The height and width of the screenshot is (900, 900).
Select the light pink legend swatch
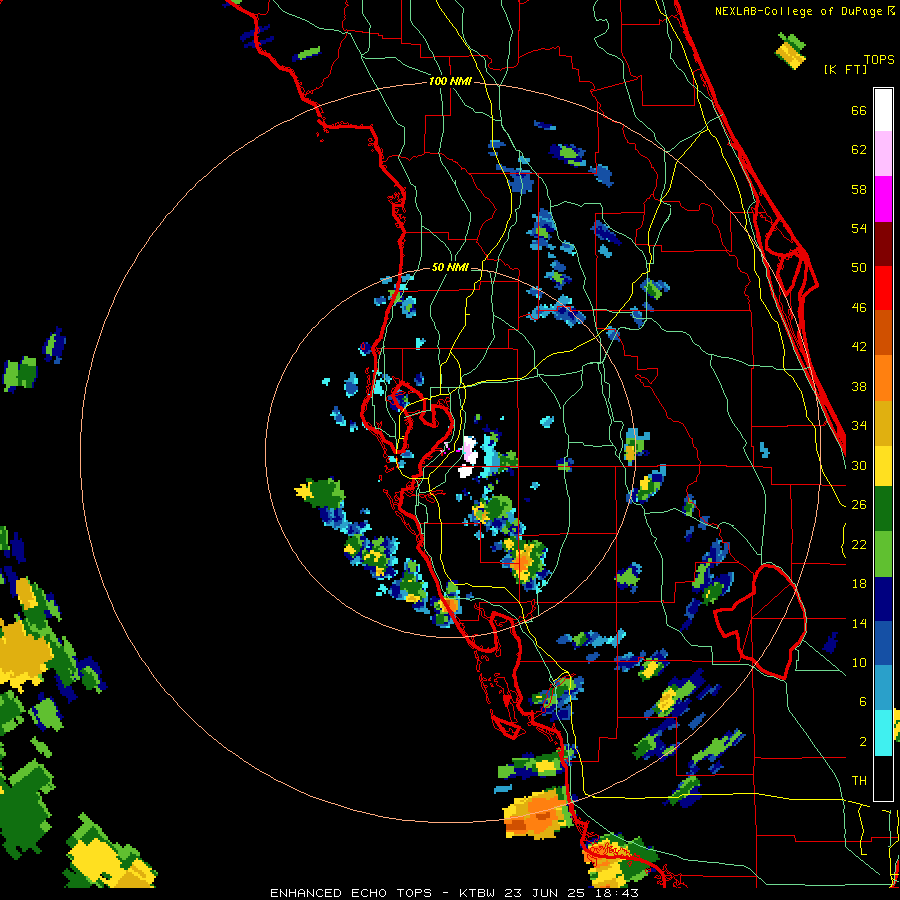click(883, 153)
